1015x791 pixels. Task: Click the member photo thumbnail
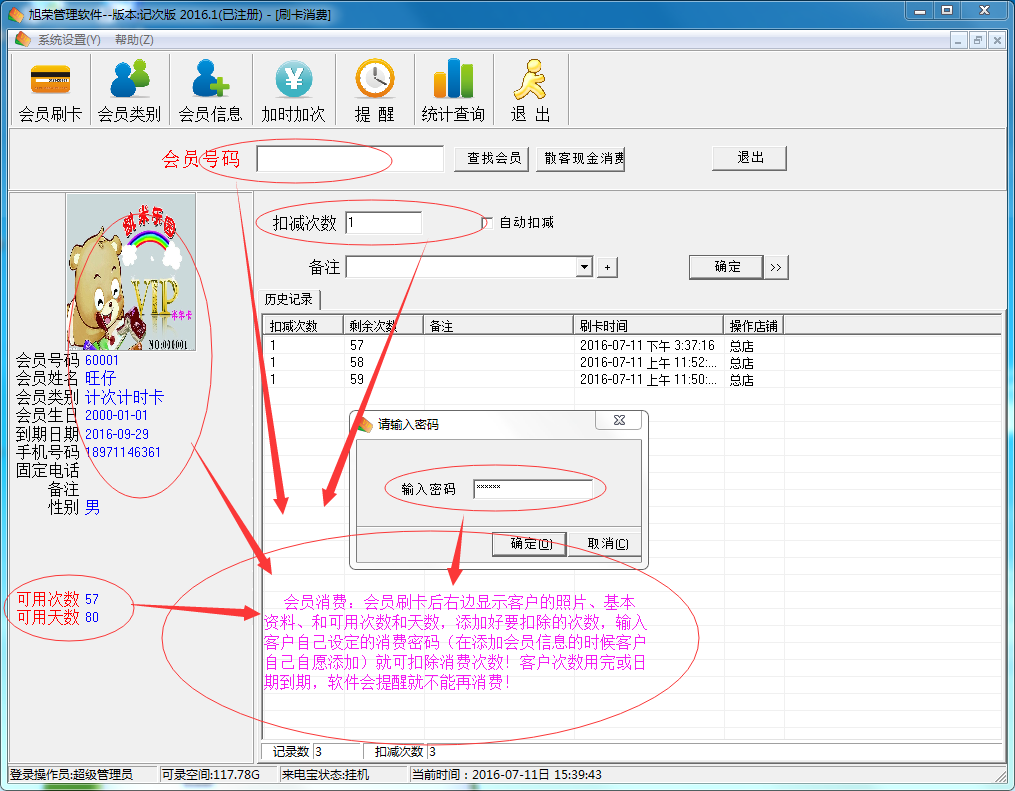[130, 270]
